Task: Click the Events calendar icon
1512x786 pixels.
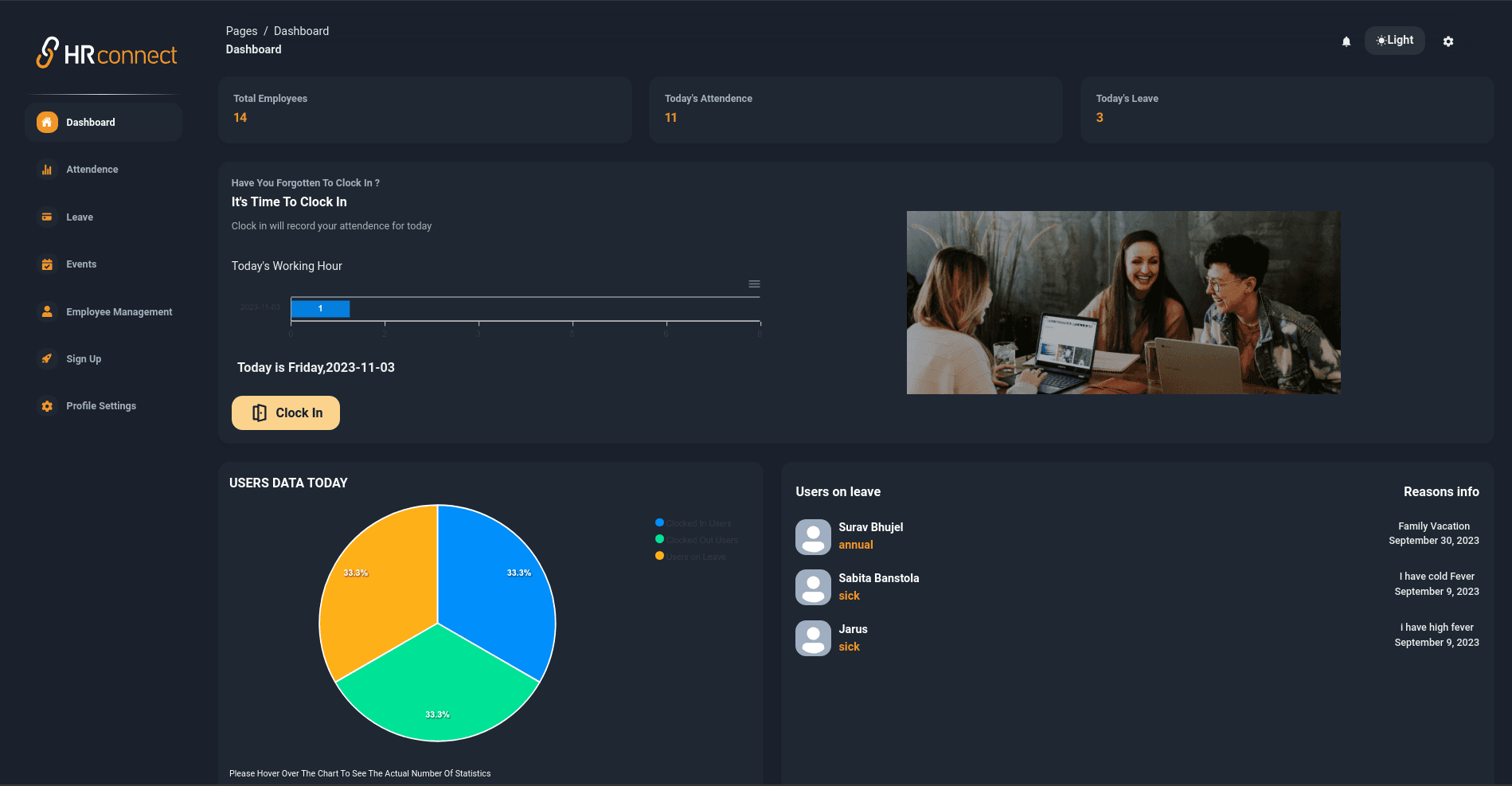Action: 47,264
